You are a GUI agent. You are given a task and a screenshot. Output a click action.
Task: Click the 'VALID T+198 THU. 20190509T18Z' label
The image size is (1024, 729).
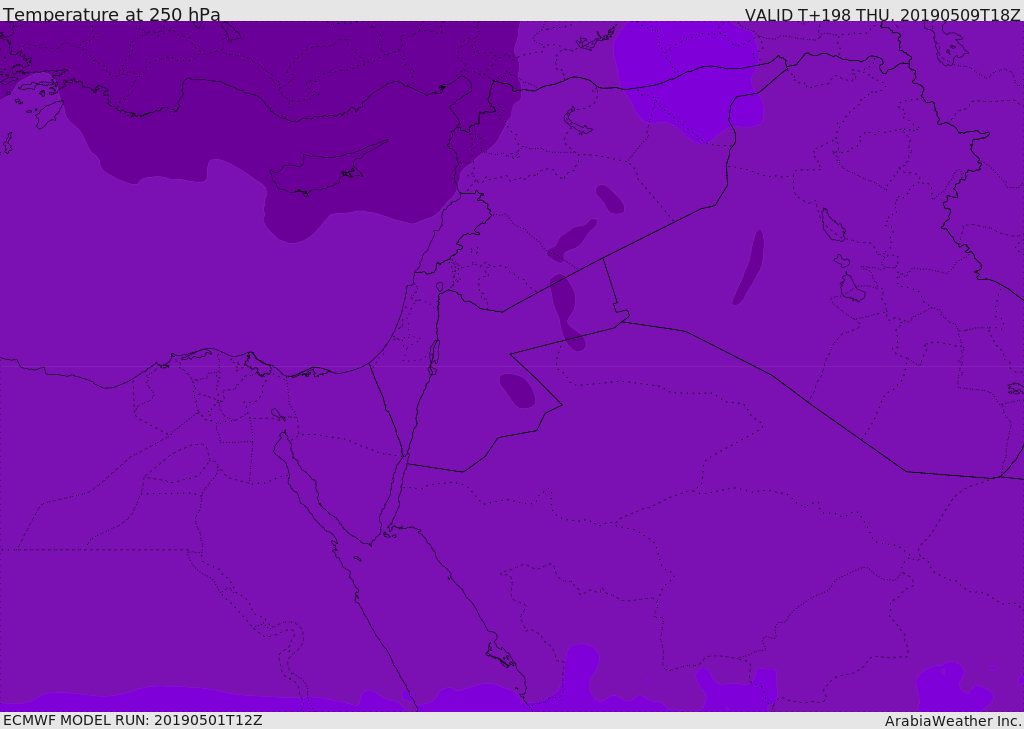pos(883,14)
